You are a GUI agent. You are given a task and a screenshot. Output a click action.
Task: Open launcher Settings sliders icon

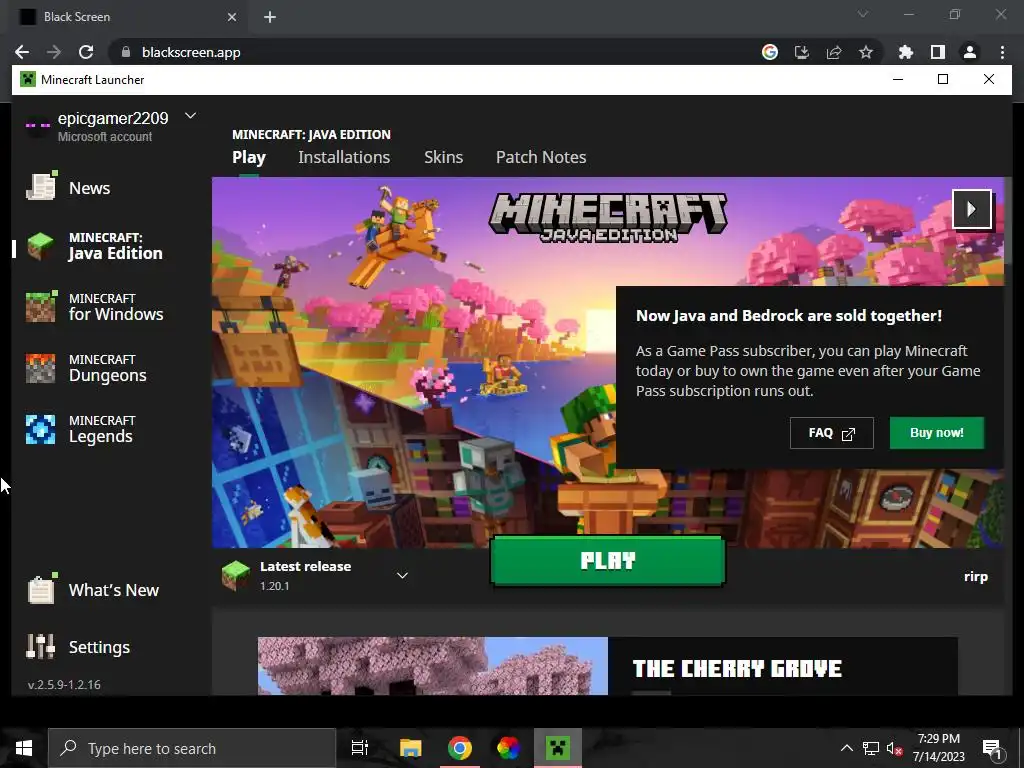pyautogui.click(x=40, y=647)
